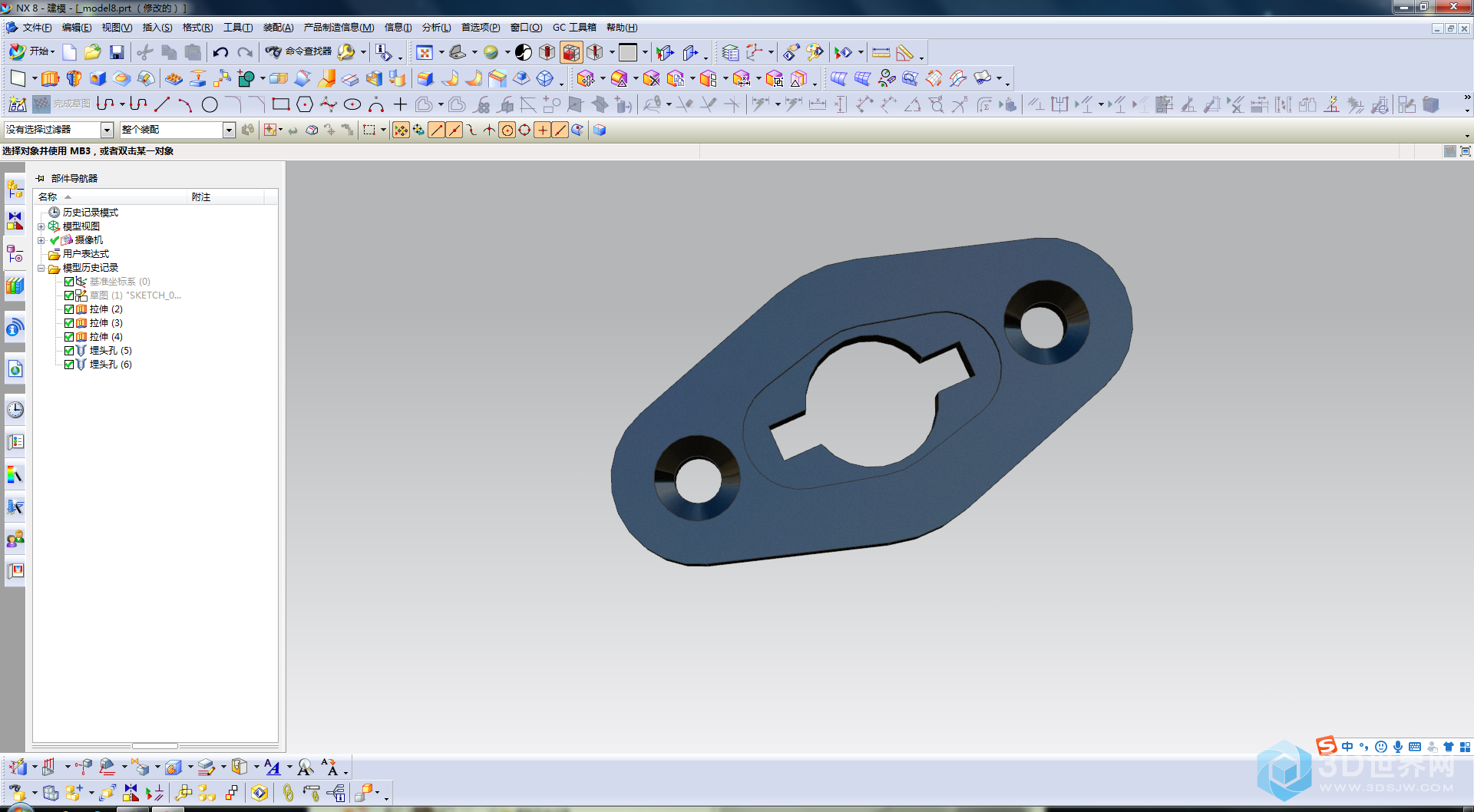Open the 视图(V) menu
This screenshot has height=812, width=1474.
point(117,28)
